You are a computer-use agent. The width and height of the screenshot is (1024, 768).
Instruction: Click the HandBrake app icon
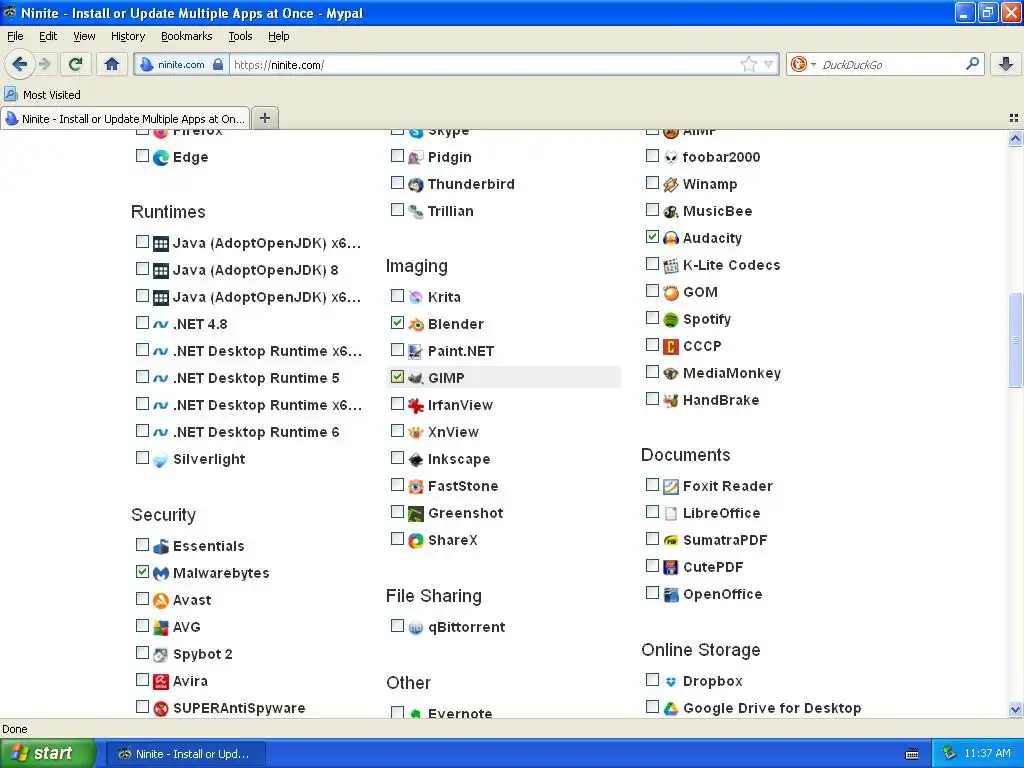pyautogui.click(x=671, y=400)
